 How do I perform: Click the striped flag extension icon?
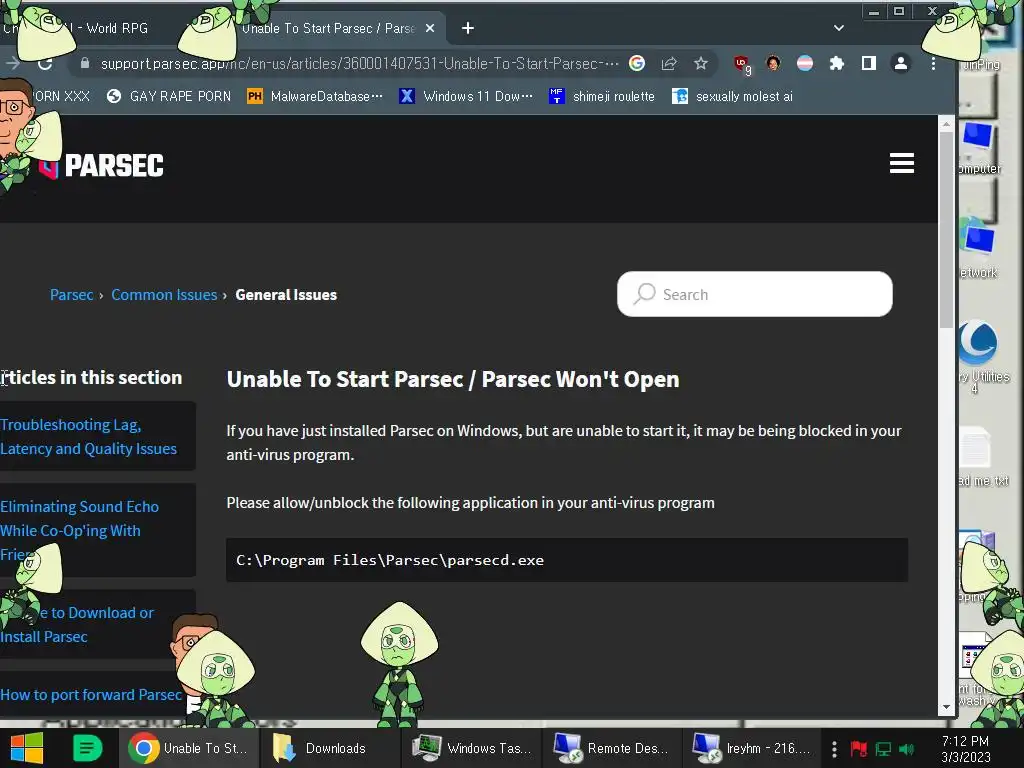[x=805, y=63]
